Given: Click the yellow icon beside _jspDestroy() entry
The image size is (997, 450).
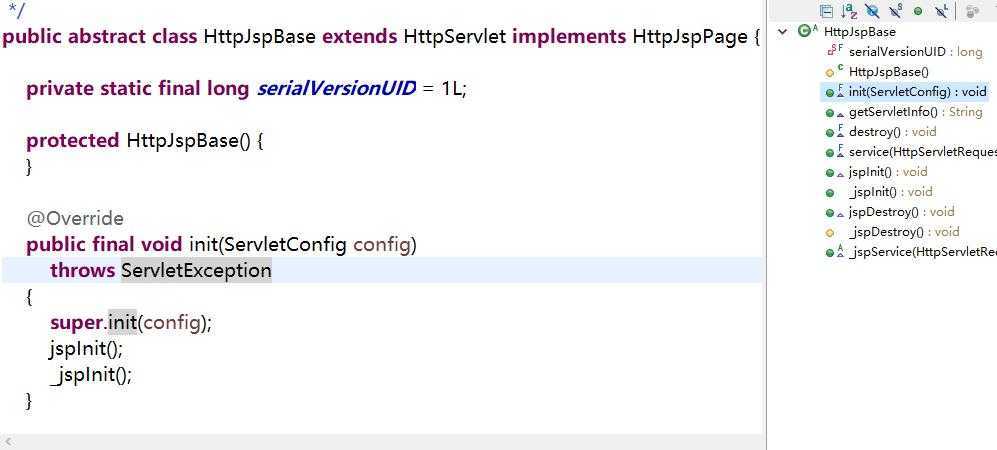Looking at the screenshot, I should tap(830, 233).
